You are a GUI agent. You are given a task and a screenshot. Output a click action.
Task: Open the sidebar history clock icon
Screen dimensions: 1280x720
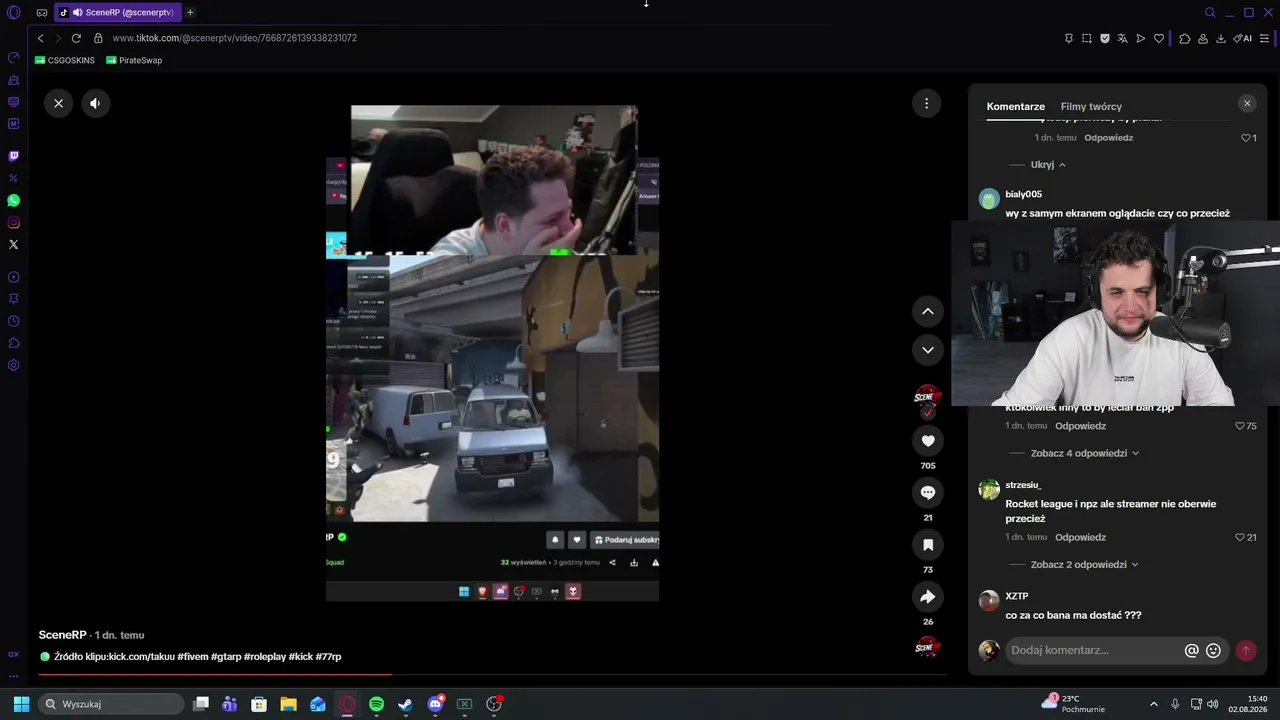tap(14, 321)
